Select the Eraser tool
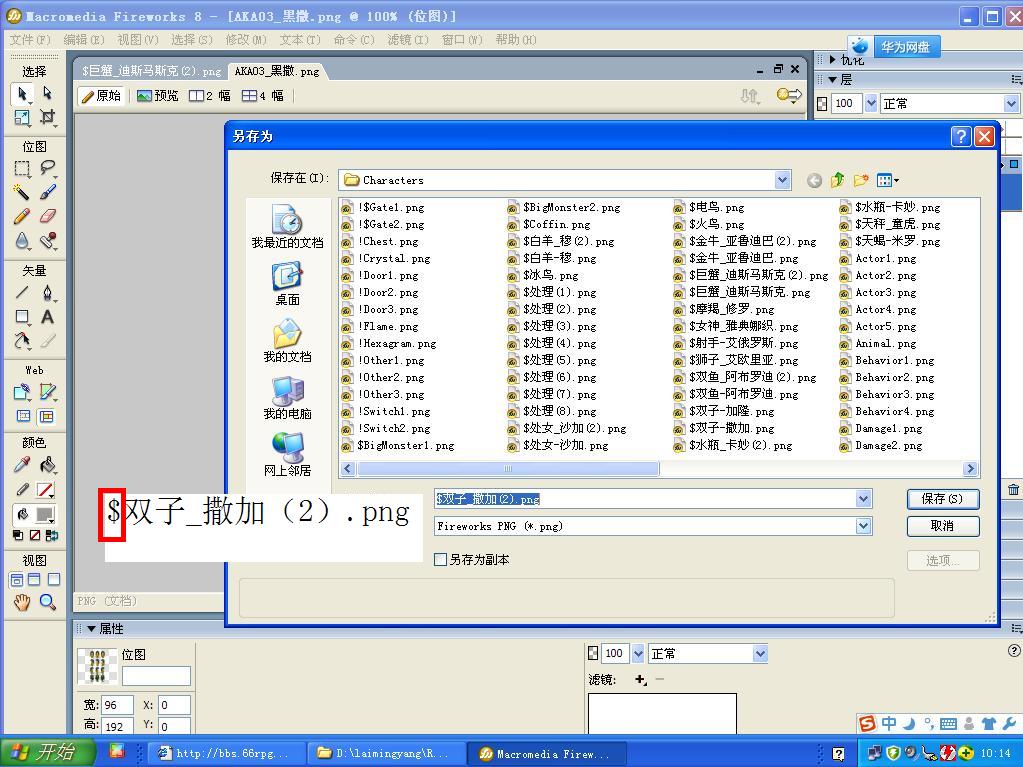The image size is (1023, 767). 47,216
